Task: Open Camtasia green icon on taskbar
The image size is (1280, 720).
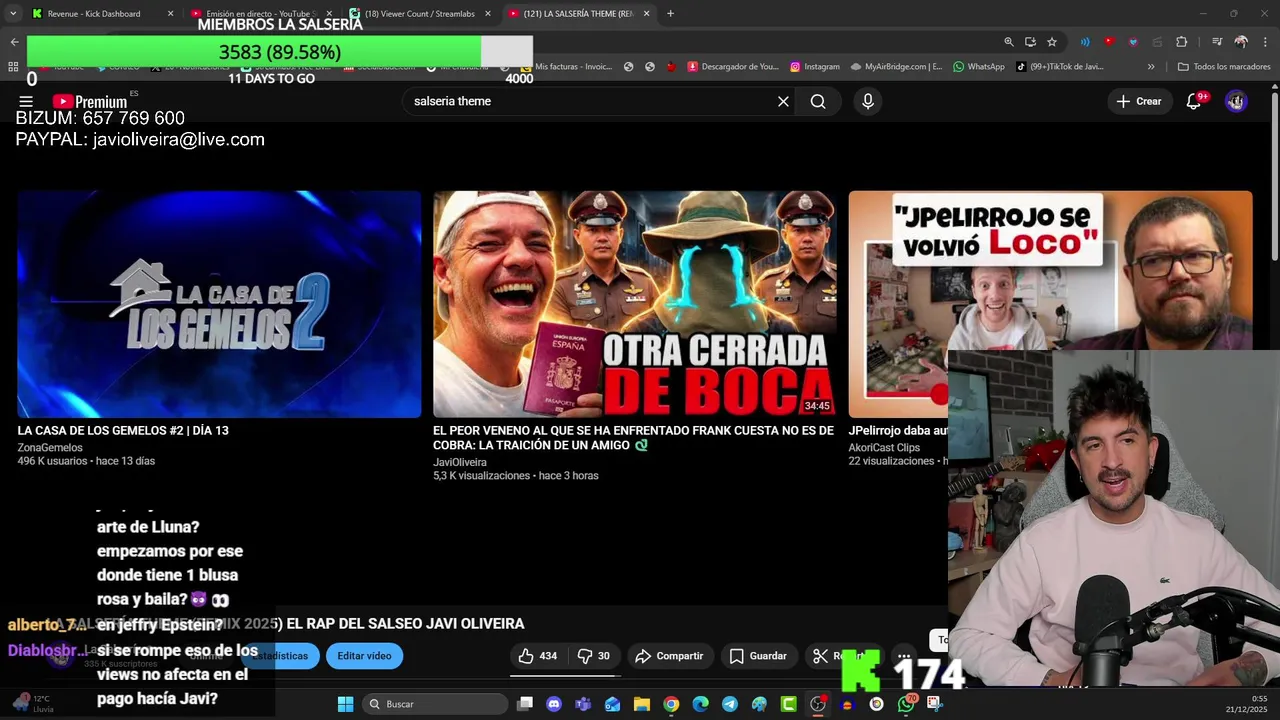Action: click(788, 704)
